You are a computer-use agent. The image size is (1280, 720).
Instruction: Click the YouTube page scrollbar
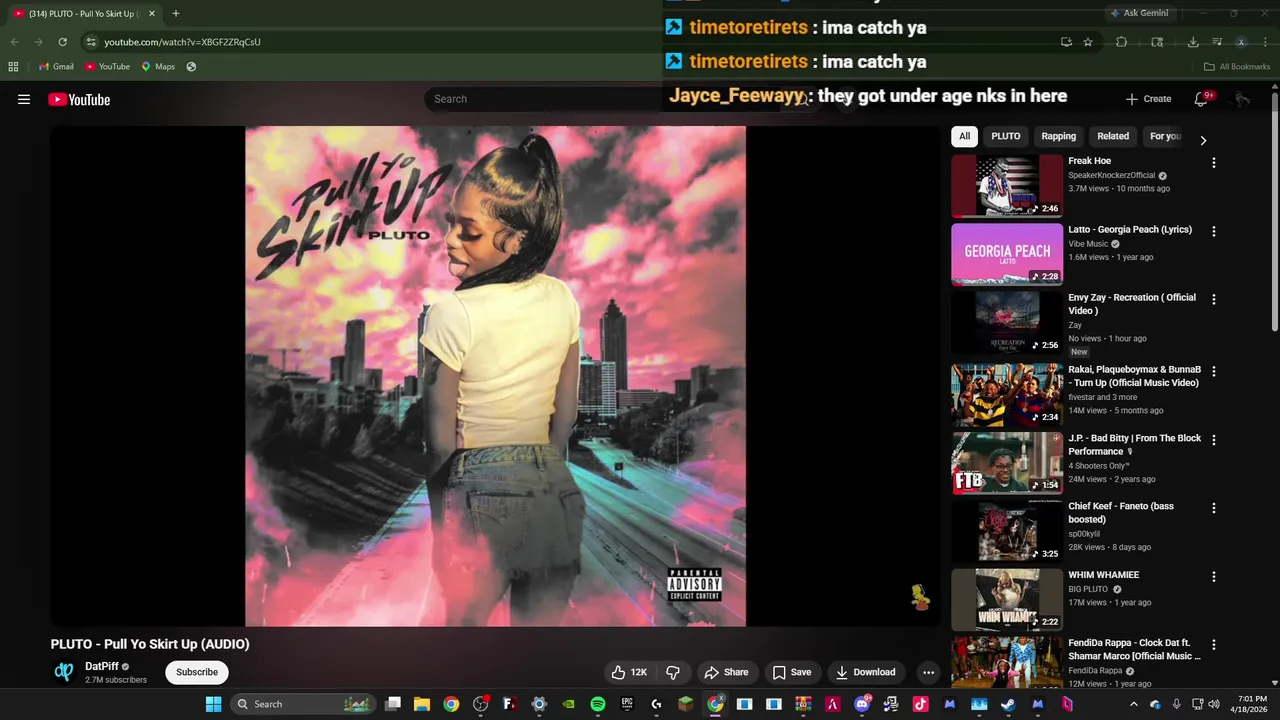tap(1275, 212)
